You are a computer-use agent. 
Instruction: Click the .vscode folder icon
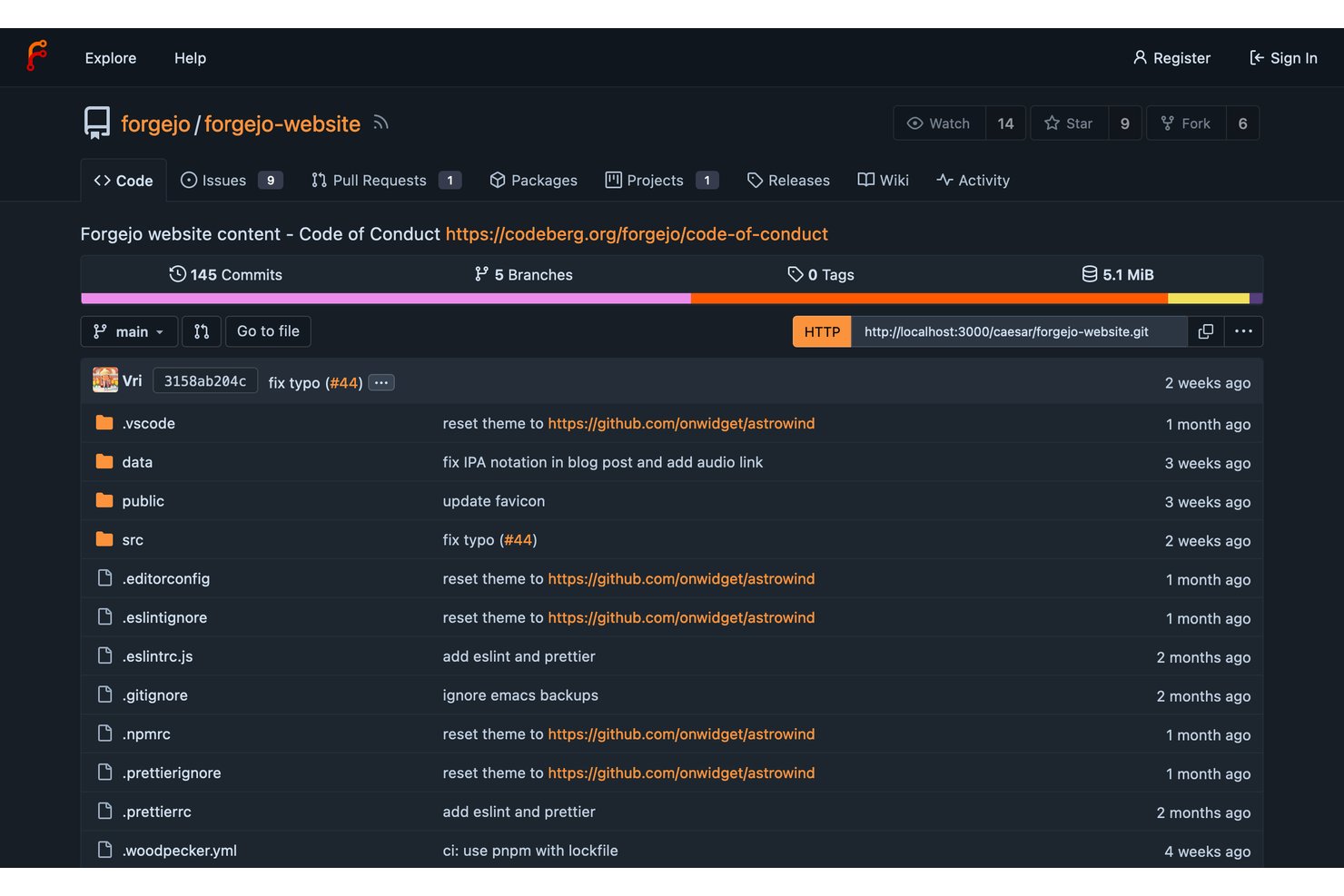(104, 423)
